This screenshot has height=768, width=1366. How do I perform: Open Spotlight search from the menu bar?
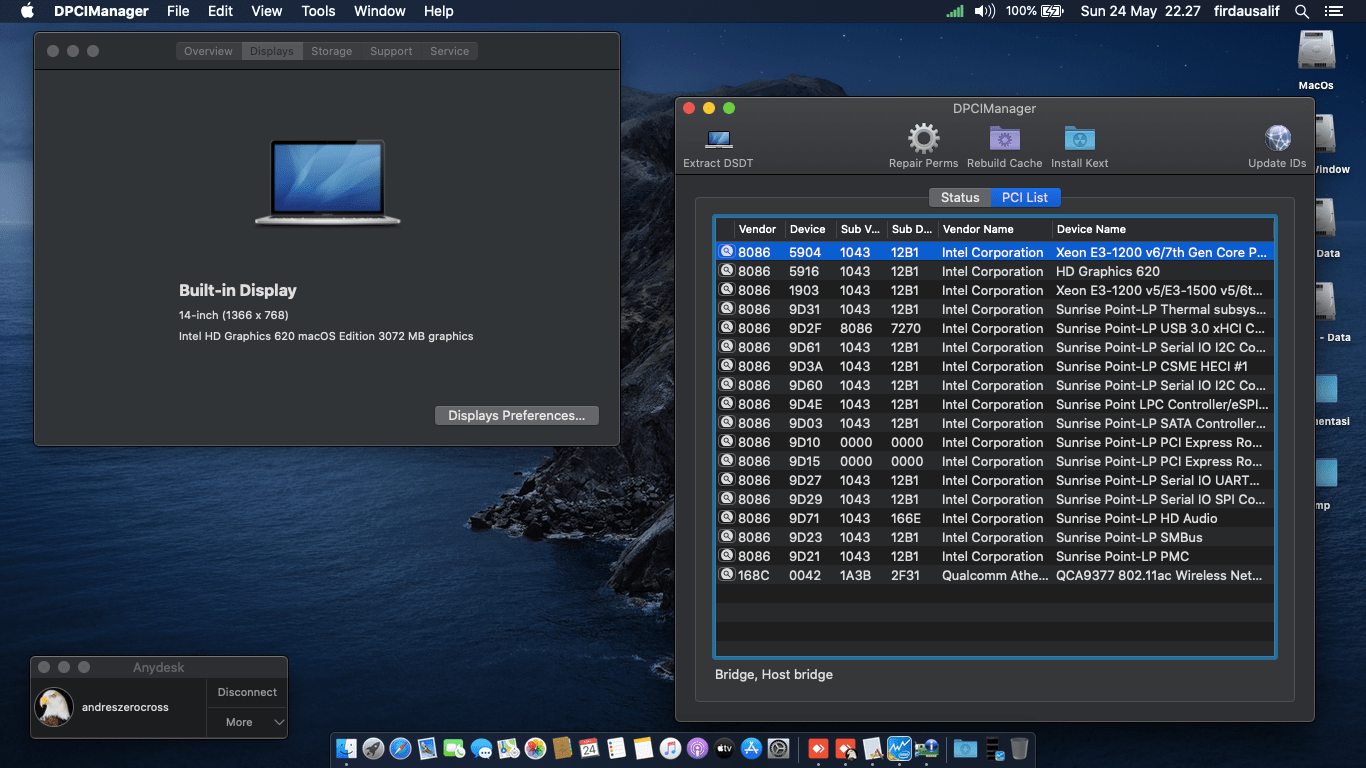(1302, 11)
